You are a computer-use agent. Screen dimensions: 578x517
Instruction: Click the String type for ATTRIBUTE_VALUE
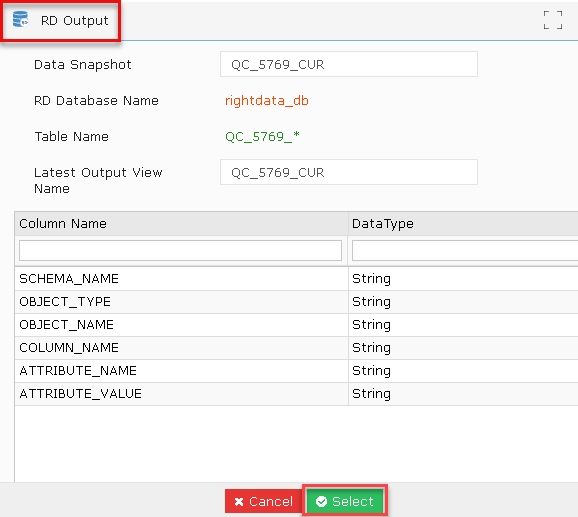tap(371, 394)
